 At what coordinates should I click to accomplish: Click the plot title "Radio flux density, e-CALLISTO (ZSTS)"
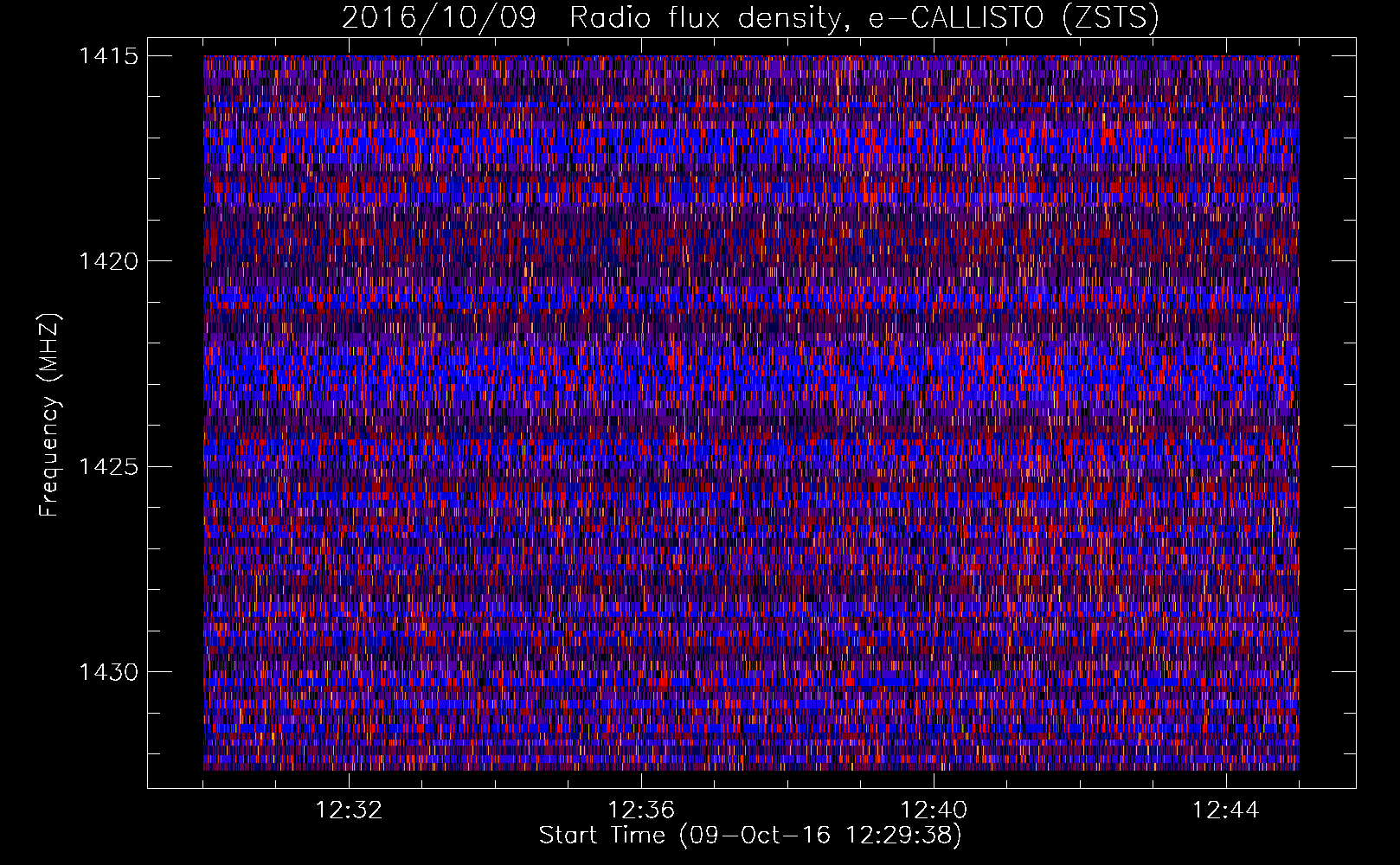pos(864,17)
